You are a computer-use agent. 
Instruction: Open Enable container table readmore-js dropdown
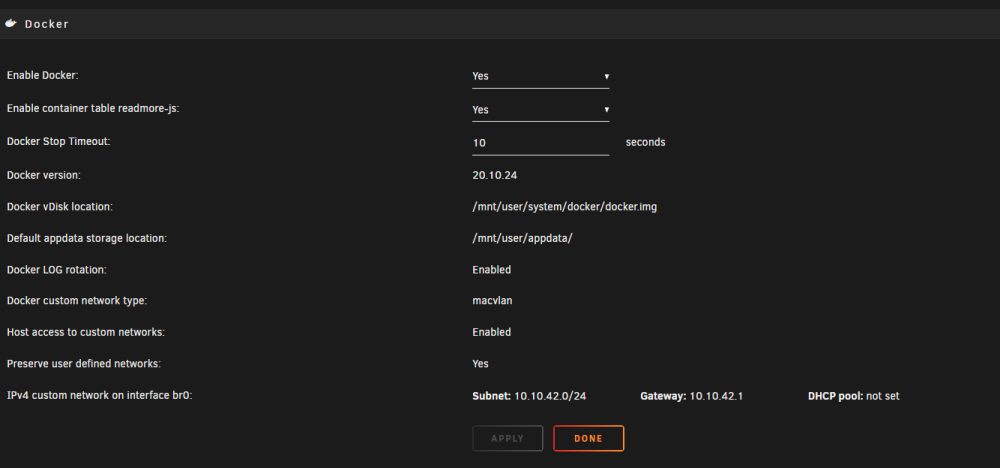pos(540,110)
